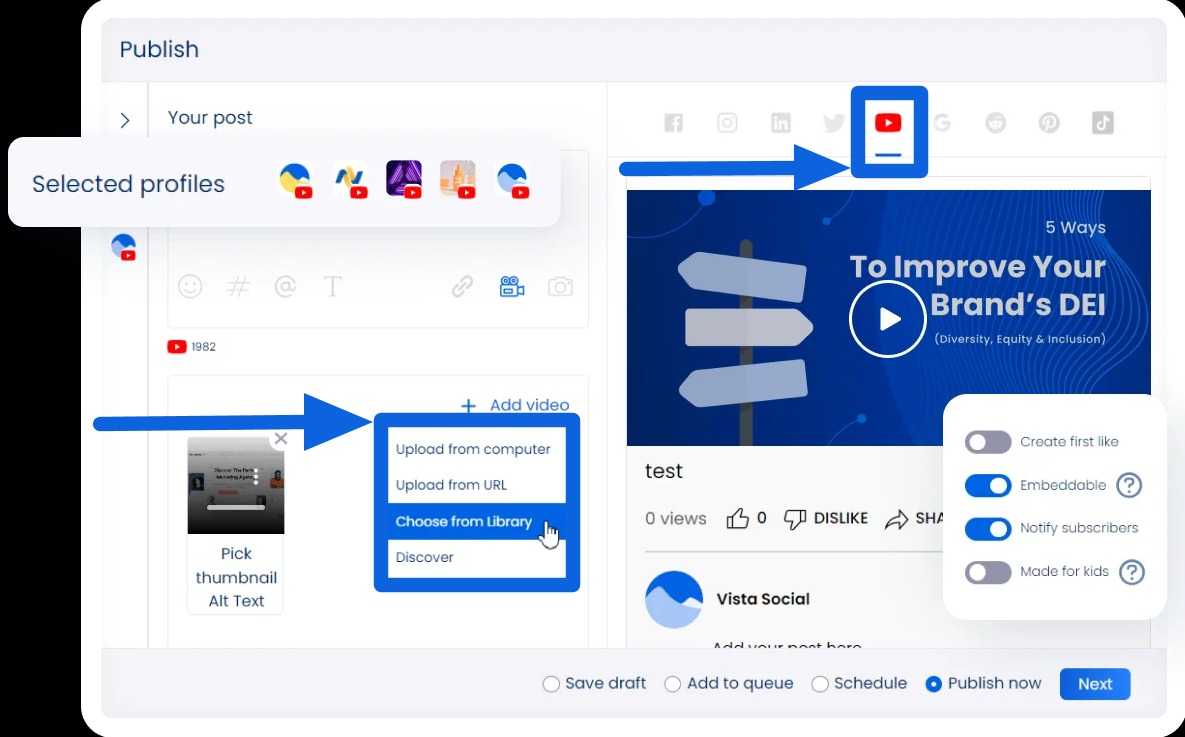Viewport: 1185px width, 737px height.
Task: Disable the Embeddable toggle
Action: click(987, 485)
